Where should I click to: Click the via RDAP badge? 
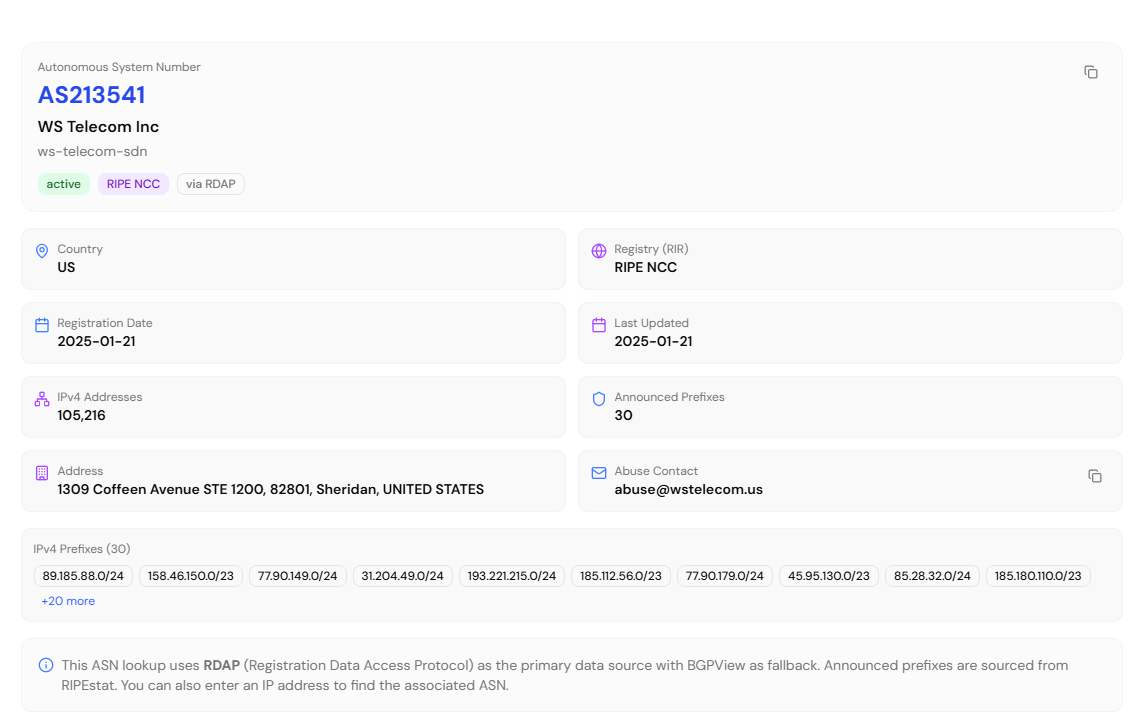[x=211, y=184]
